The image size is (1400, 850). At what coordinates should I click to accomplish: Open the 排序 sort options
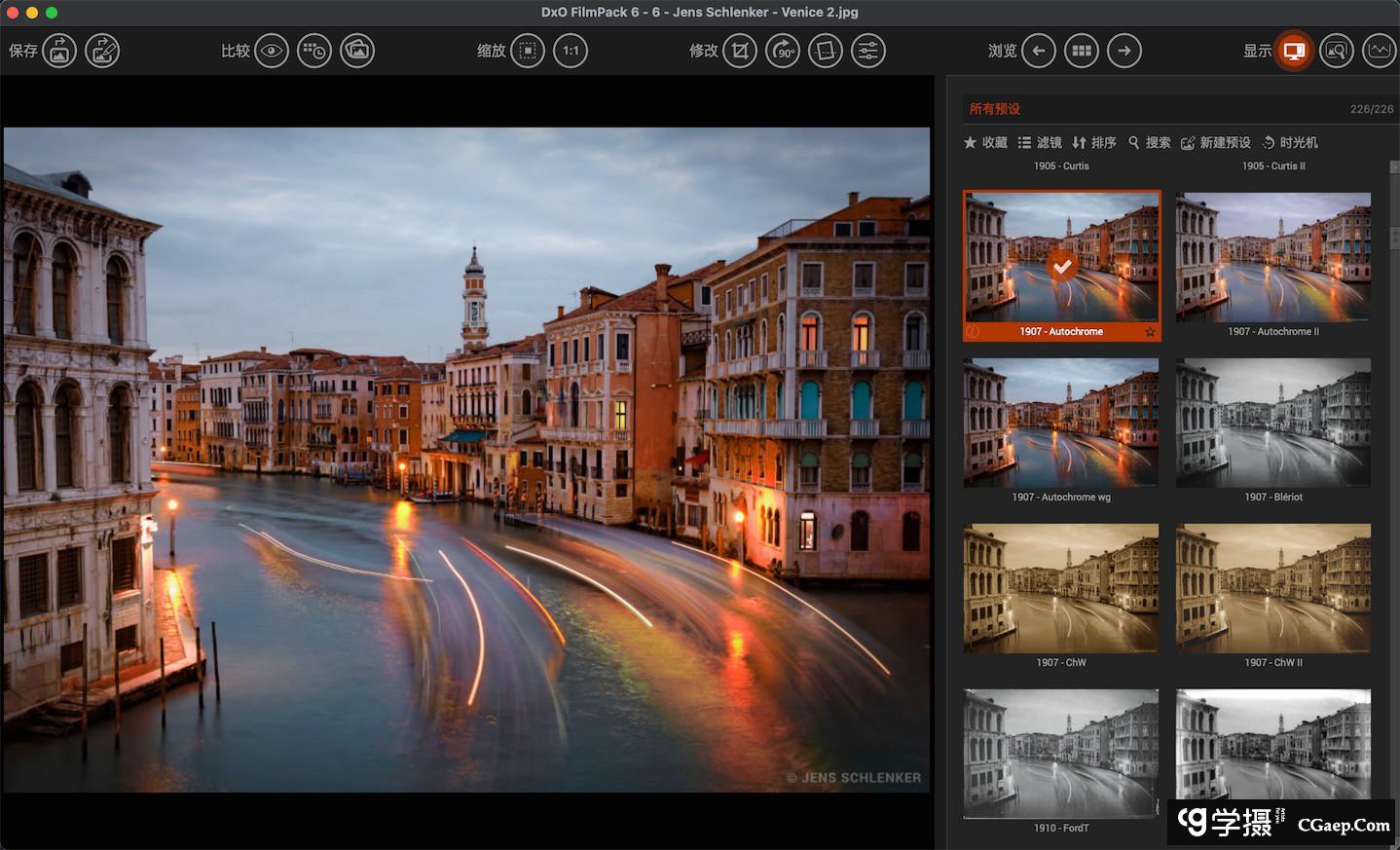pyautogui.click(x=1093, y=142)
